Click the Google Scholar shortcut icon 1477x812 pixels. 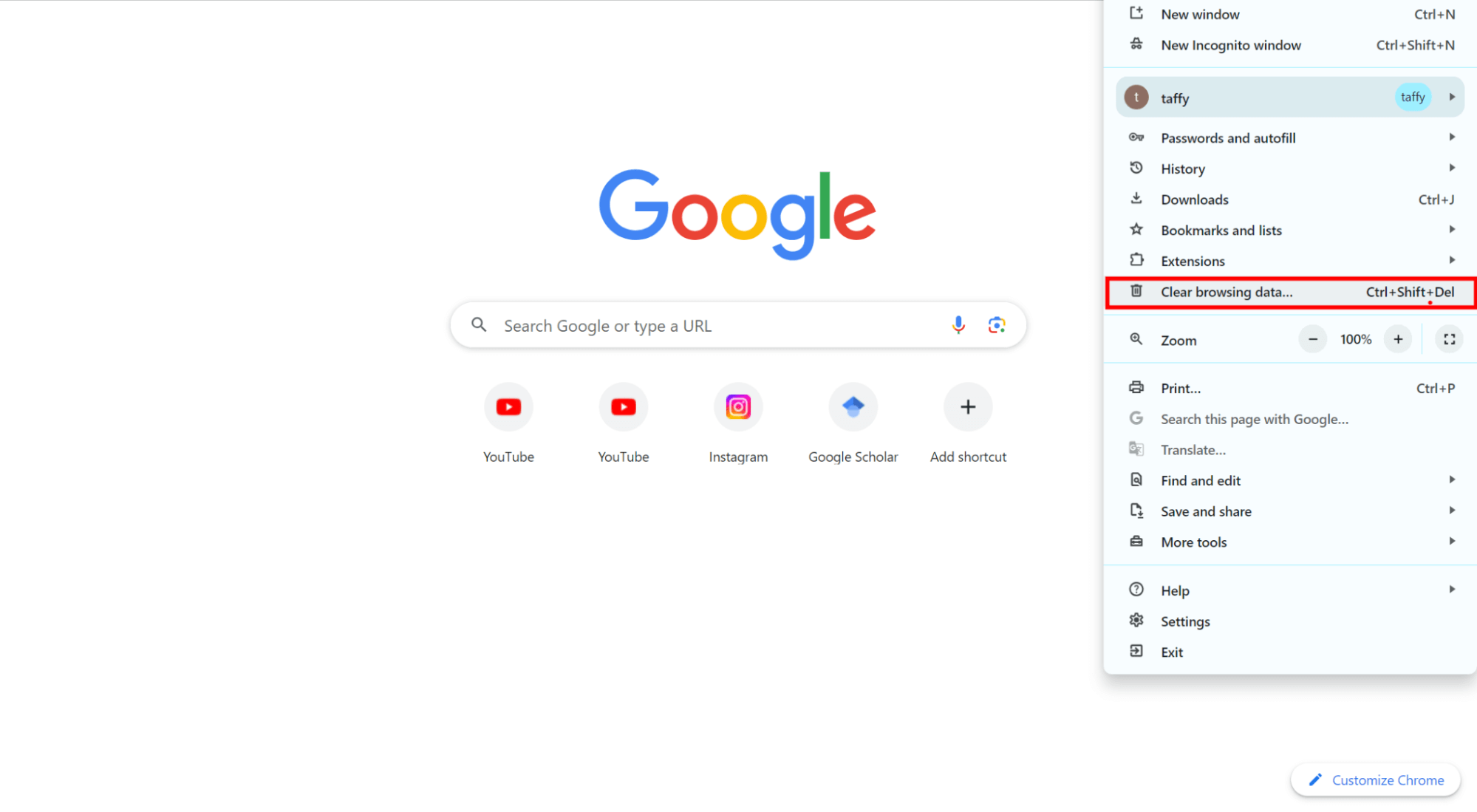click(x=852, y=407)
